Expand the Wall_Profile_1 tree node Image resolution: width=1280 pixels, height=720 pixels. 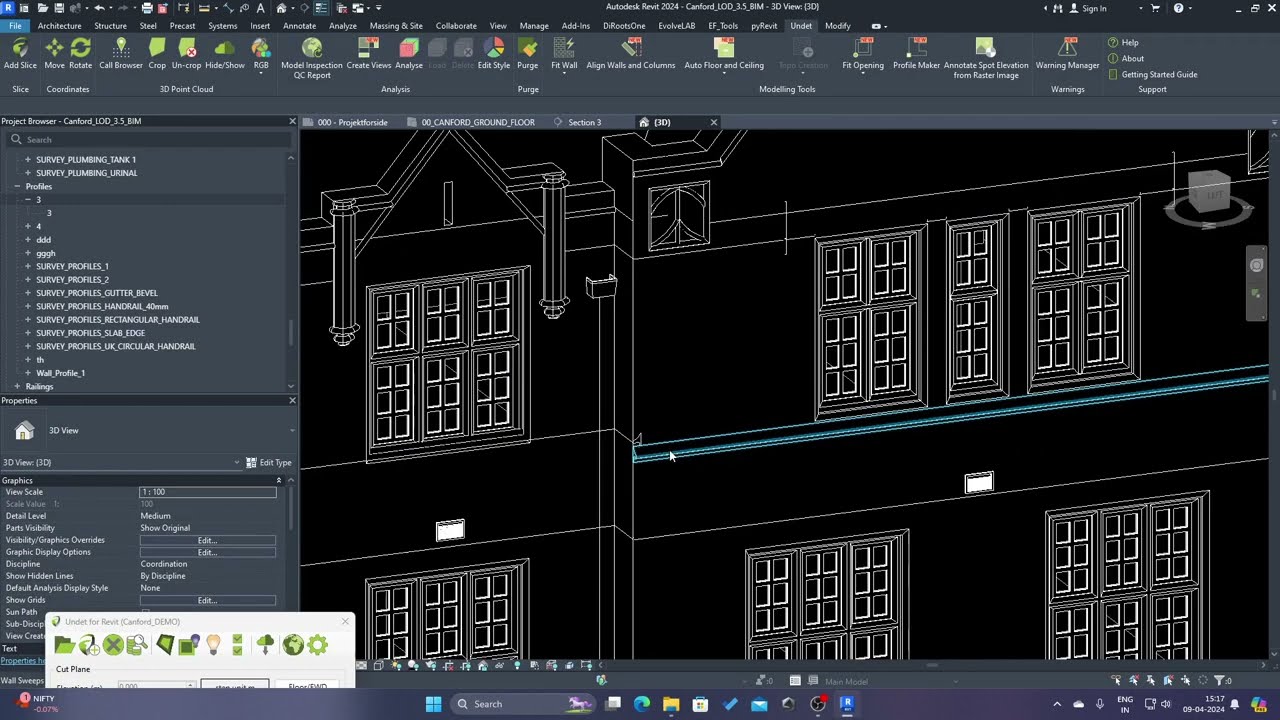tap(28, 373)
